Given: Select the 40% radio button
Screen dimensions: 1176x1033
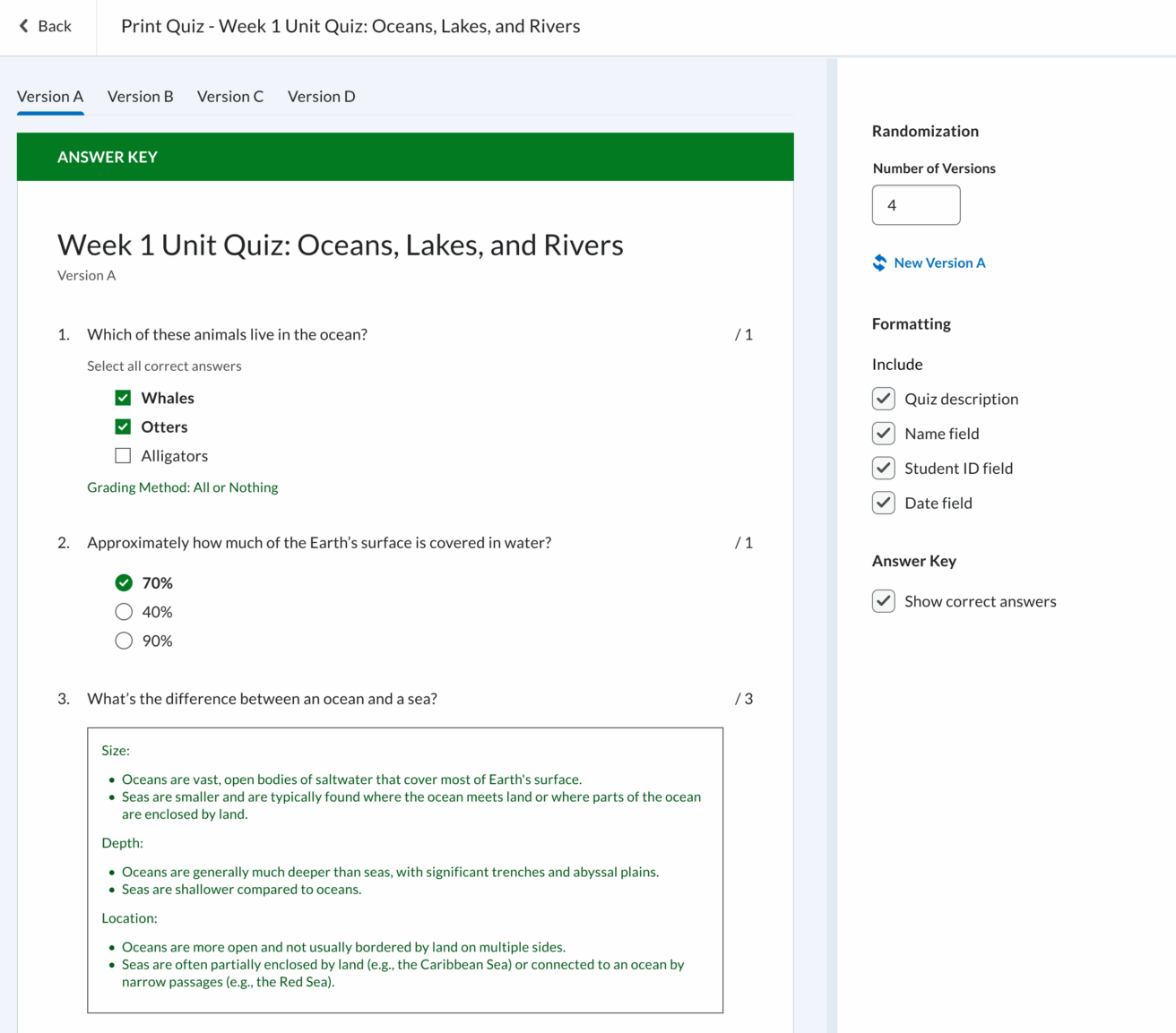Looking at the screenshot, I should click(124, 612).
